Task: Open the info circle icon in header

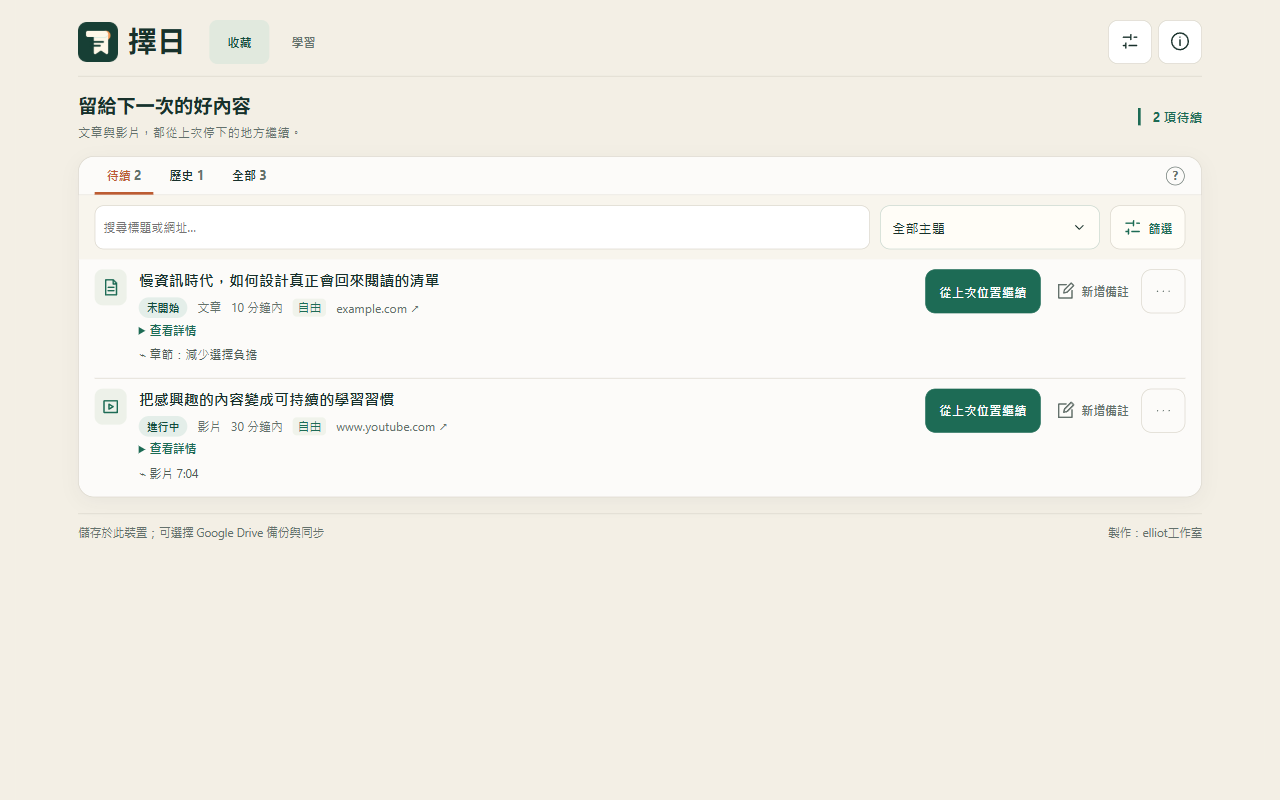Action: click(x=1180, y=42)
